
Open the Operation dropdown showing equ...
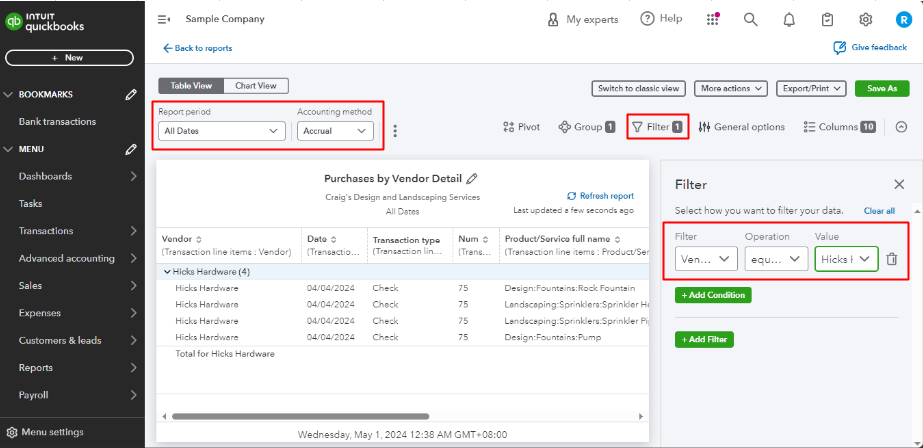pyautogui.click(x=776, y=259)
